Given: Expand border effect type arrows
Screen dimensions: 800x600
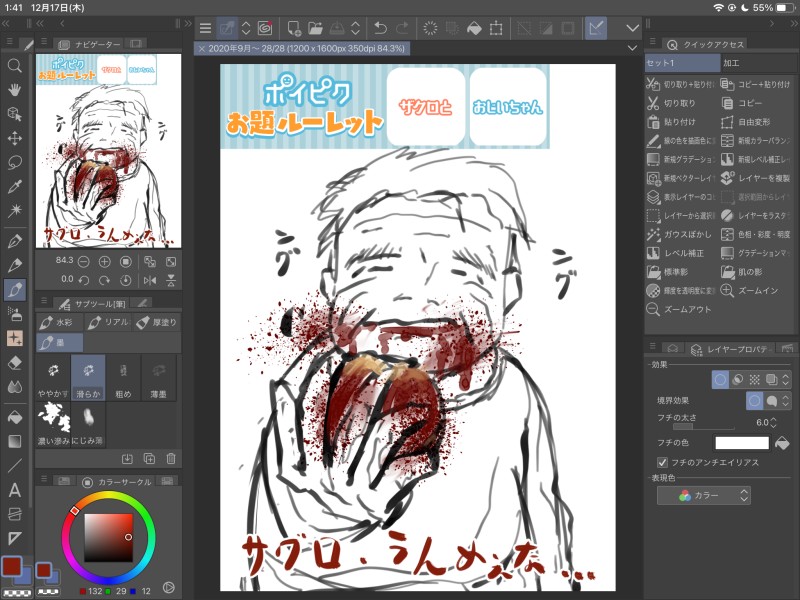Looking at the screenshot, I should click(x=786, y=401).
